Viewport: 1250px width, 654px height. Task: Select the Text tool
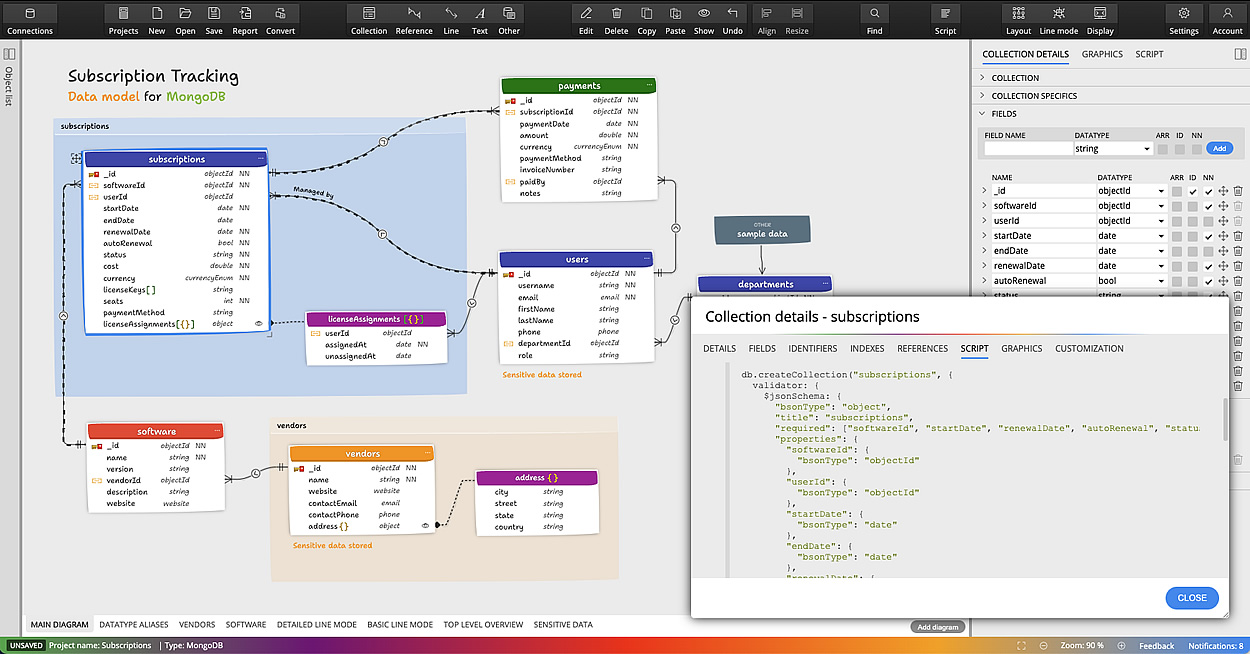tap(480, 20)
